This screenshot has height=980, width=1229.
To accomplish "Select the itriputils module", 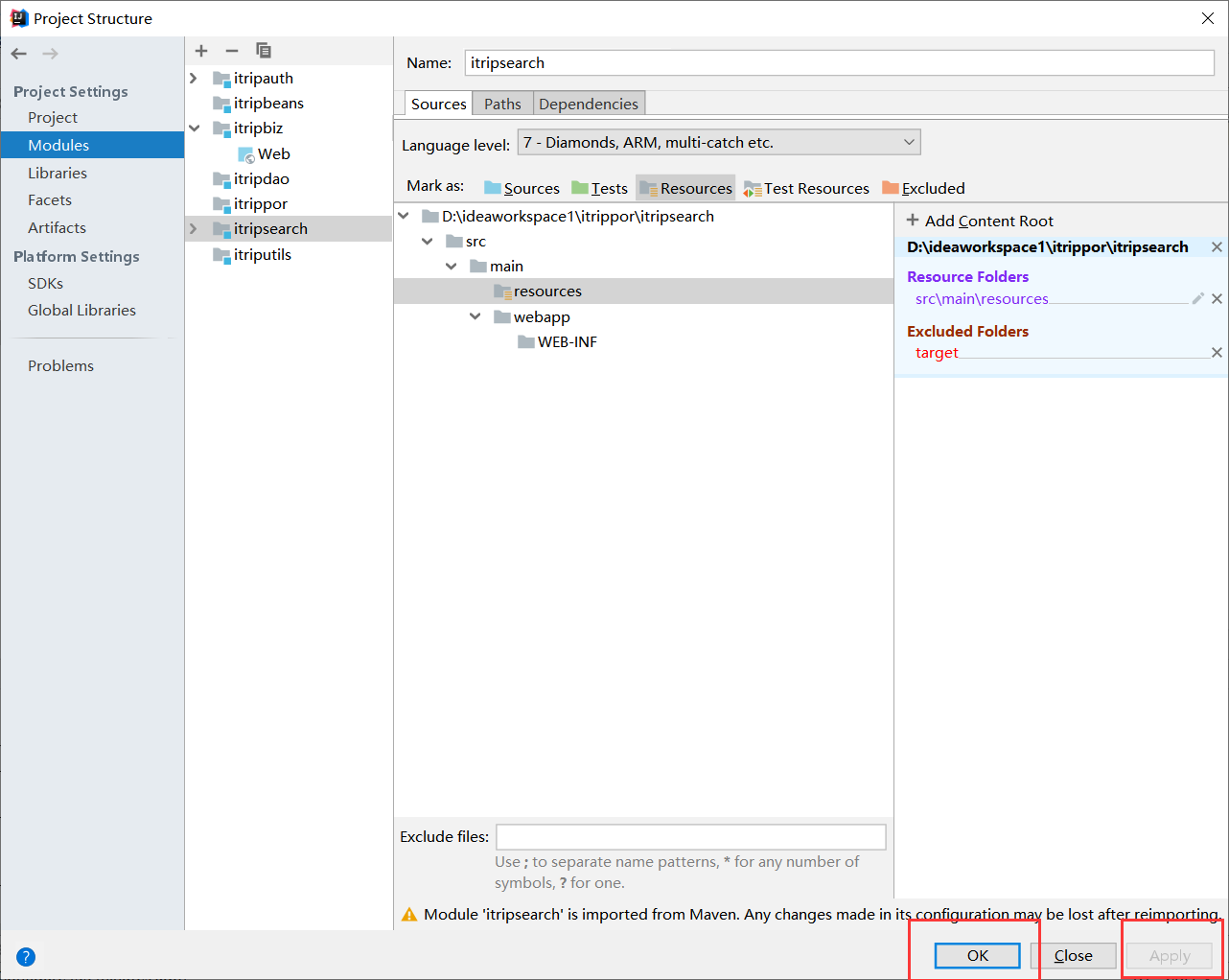I will (263, 255).
